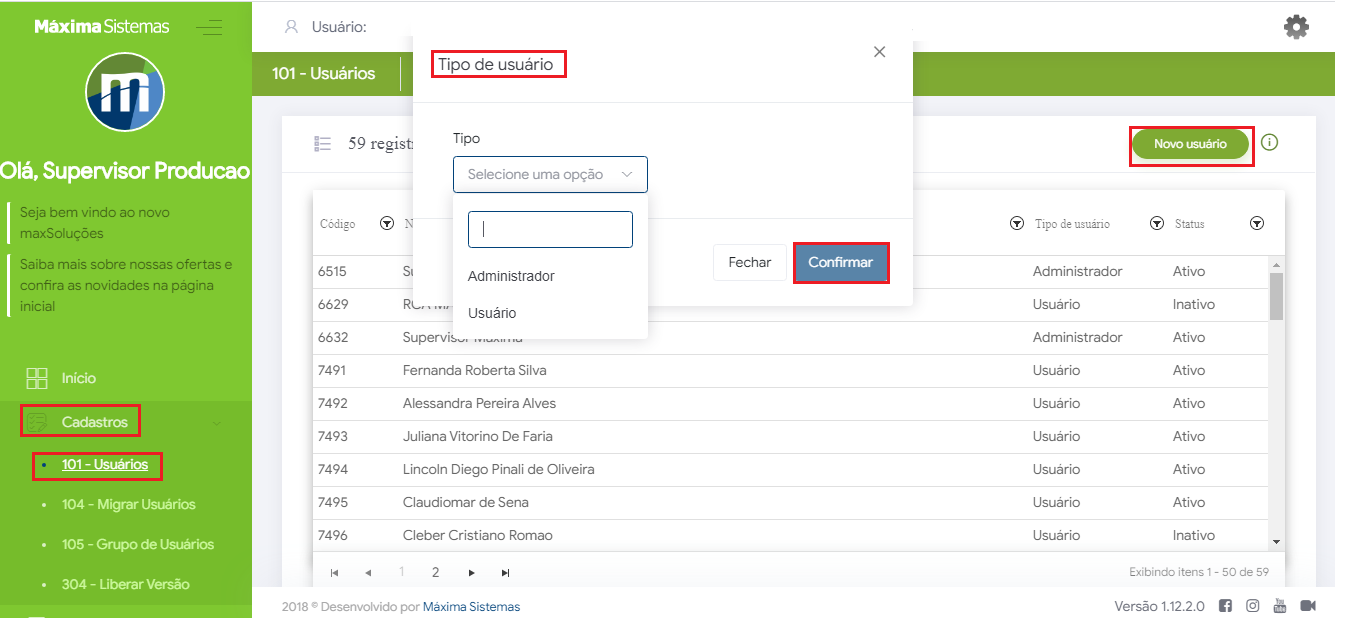Click code cell 6515
Screen dimensions: 1349x620
click(332, 271)
